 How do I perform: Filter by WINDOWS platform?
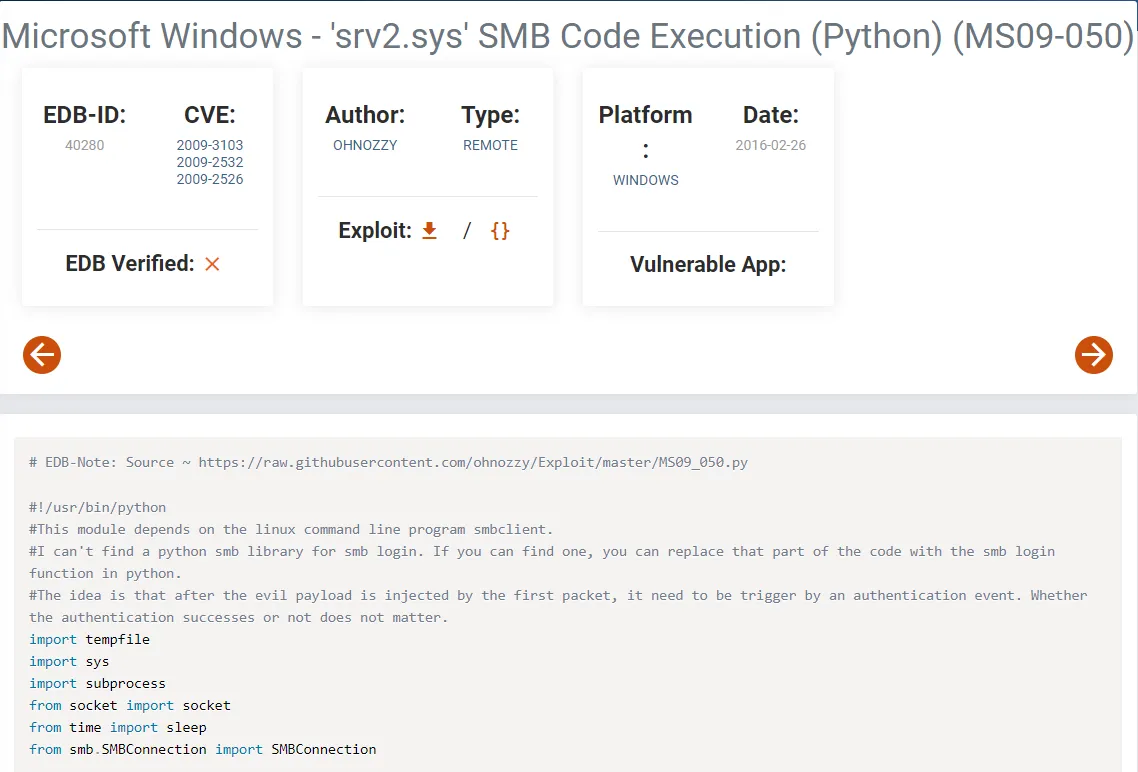click(x=646, y=180)
